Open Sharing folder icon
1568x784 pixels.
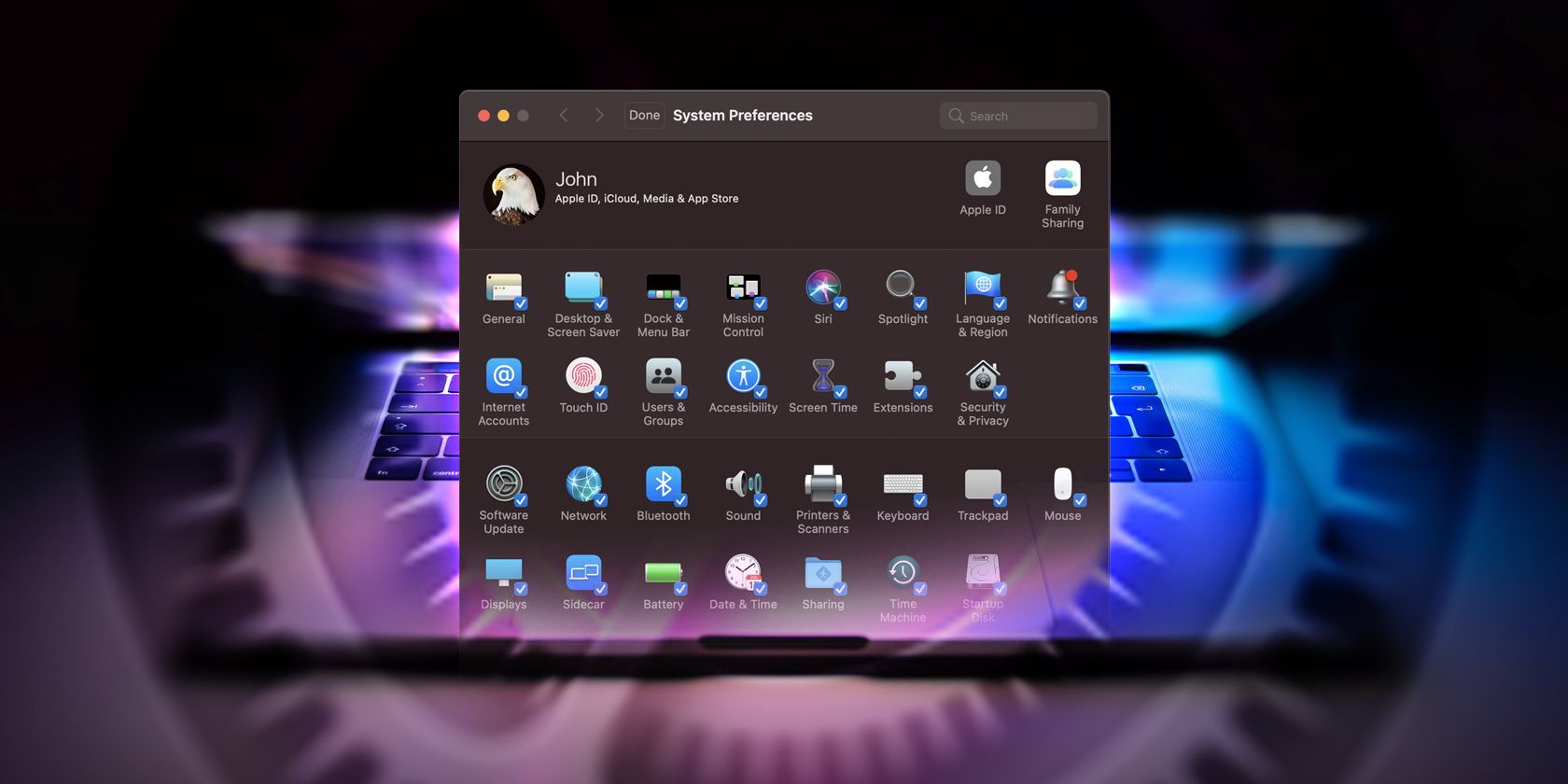pyautogui.click(x=823, y=573)
